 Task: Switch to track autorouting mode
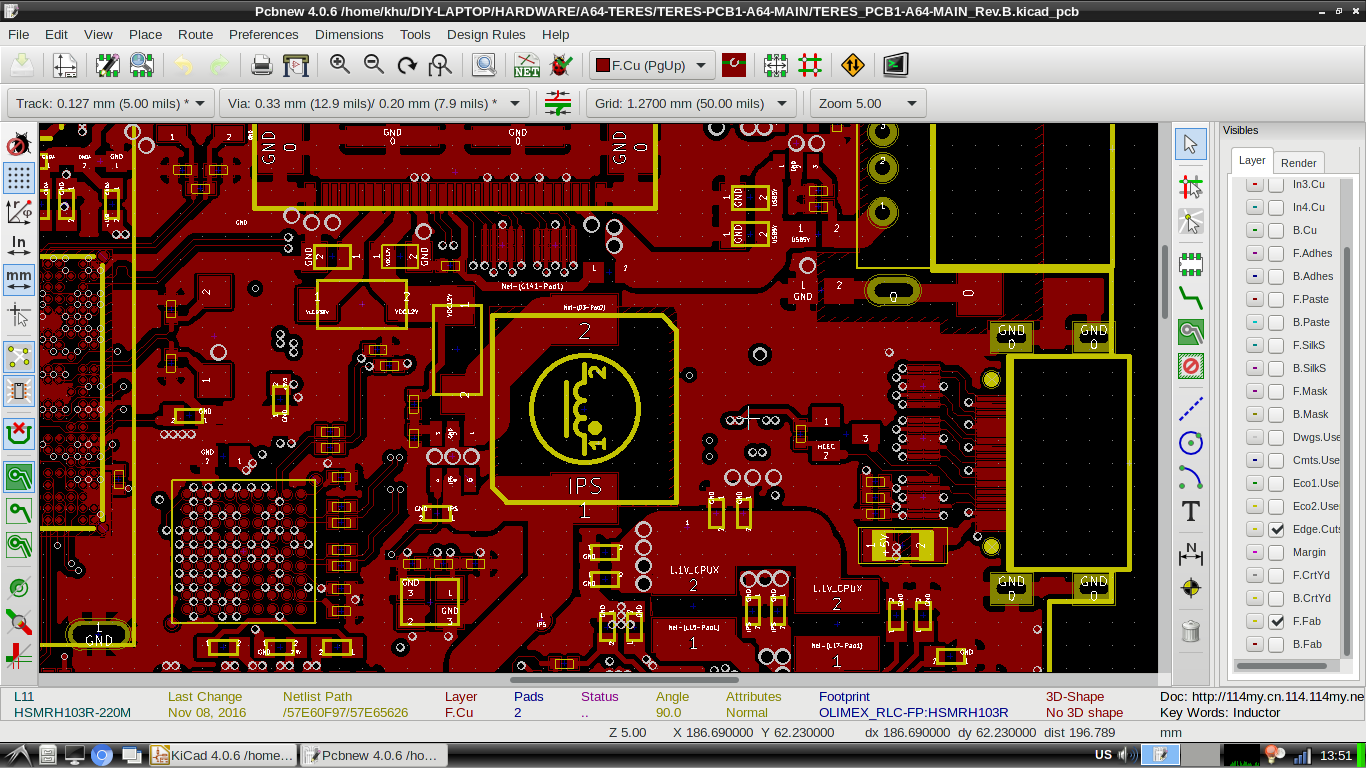[x=810, y=66]
